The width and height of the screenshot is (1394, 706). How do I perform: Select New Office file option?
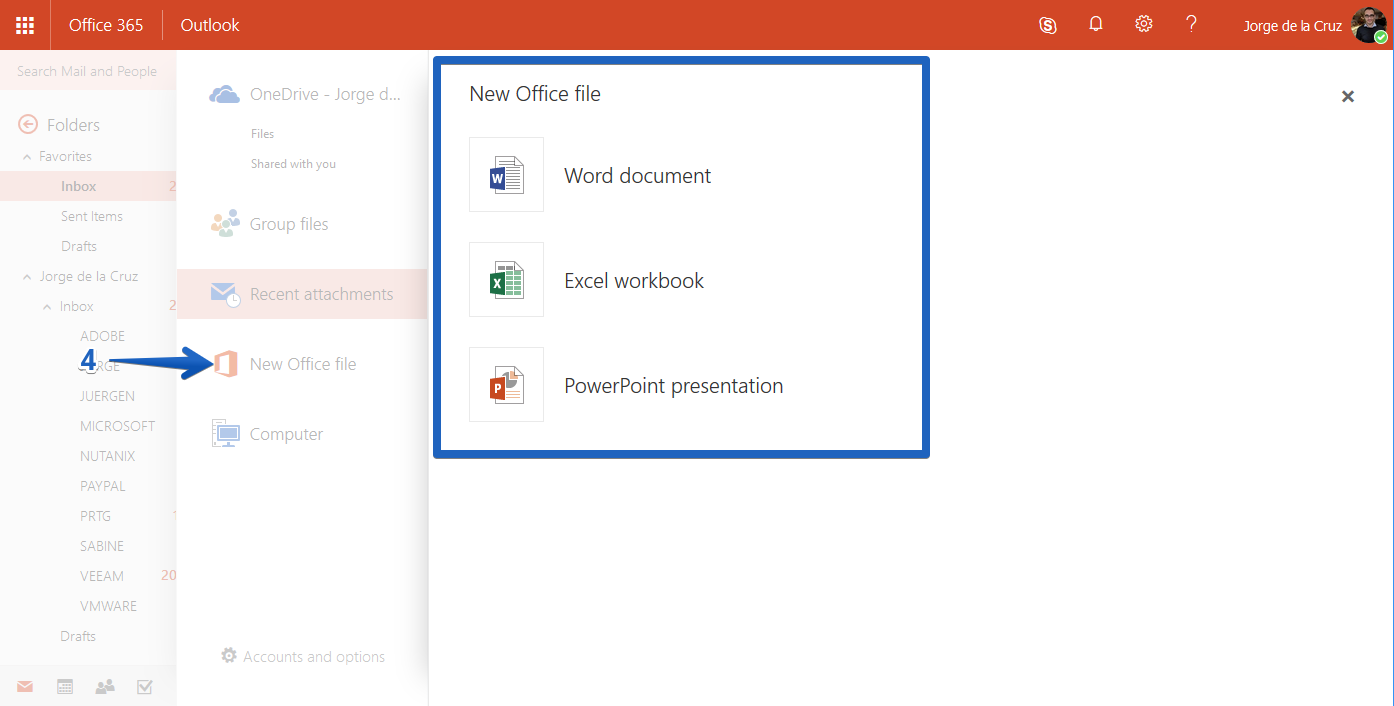(x=302, y=364)
